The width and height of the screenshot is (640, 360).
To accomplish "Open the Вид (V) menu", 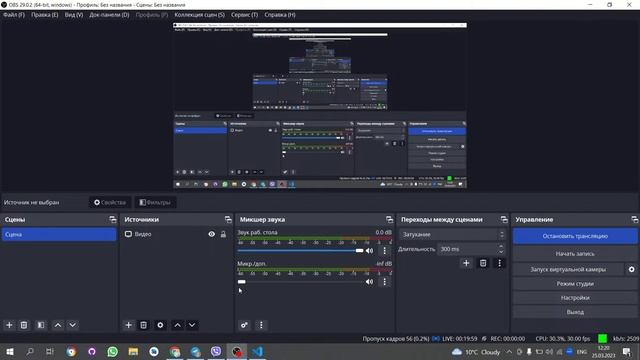I will 74,15.
